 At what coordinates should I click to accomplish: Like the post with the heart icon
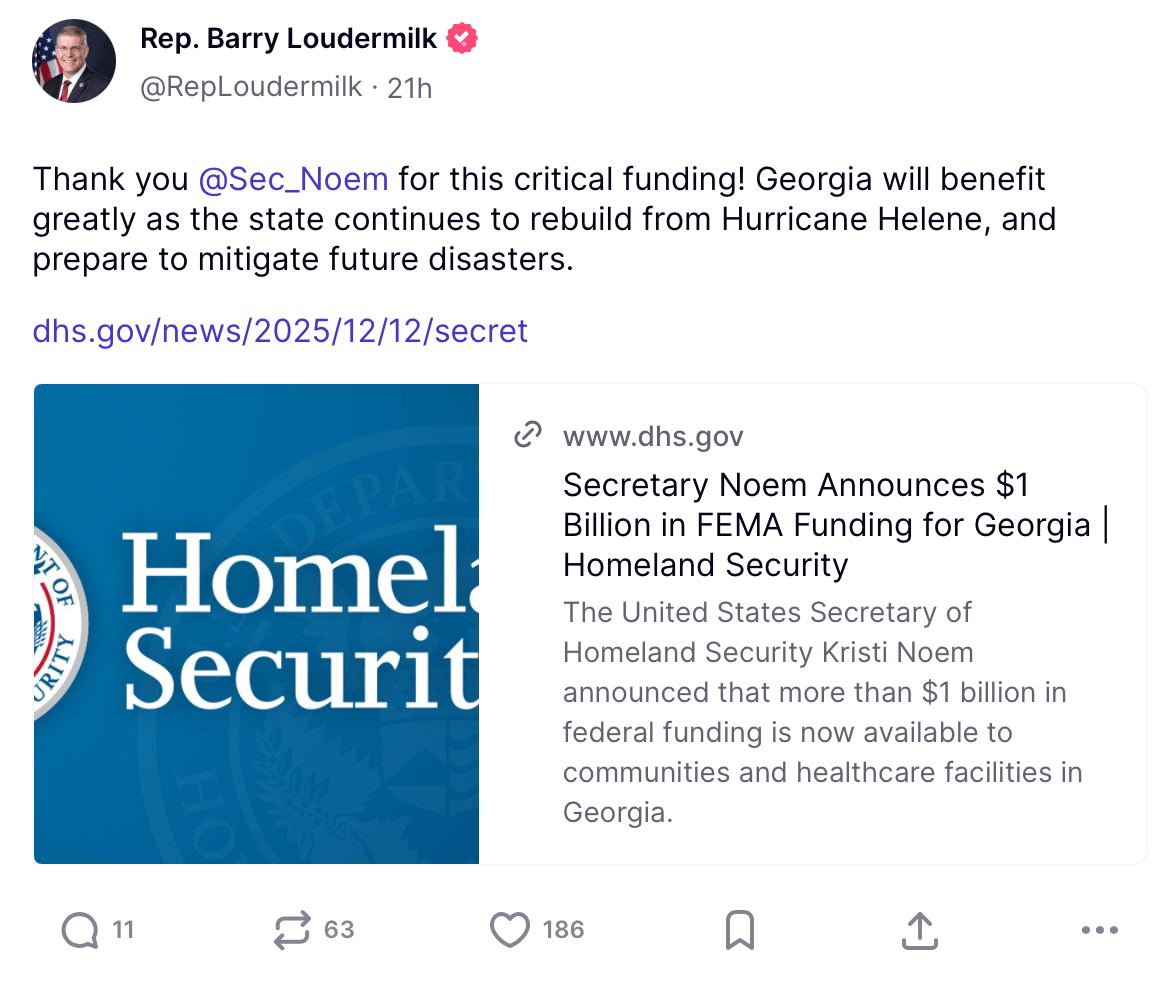point(510,931)
